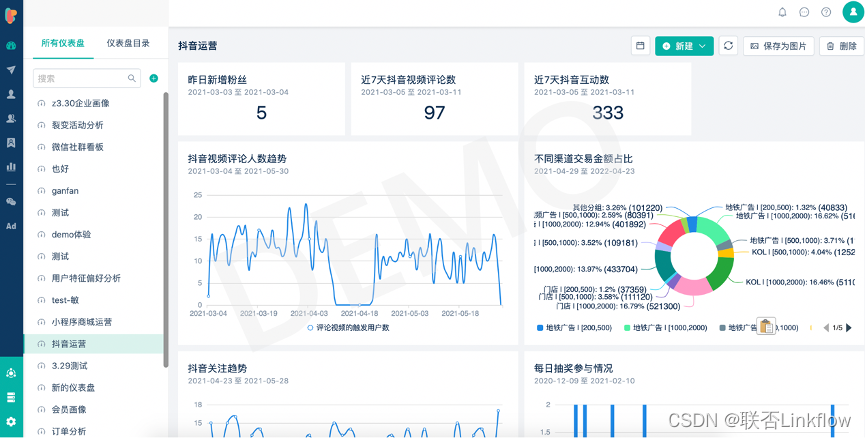Viewport: 866px width, 439px height.
Task: Open the user avatar menu
Action: click(x=853, y=12)
